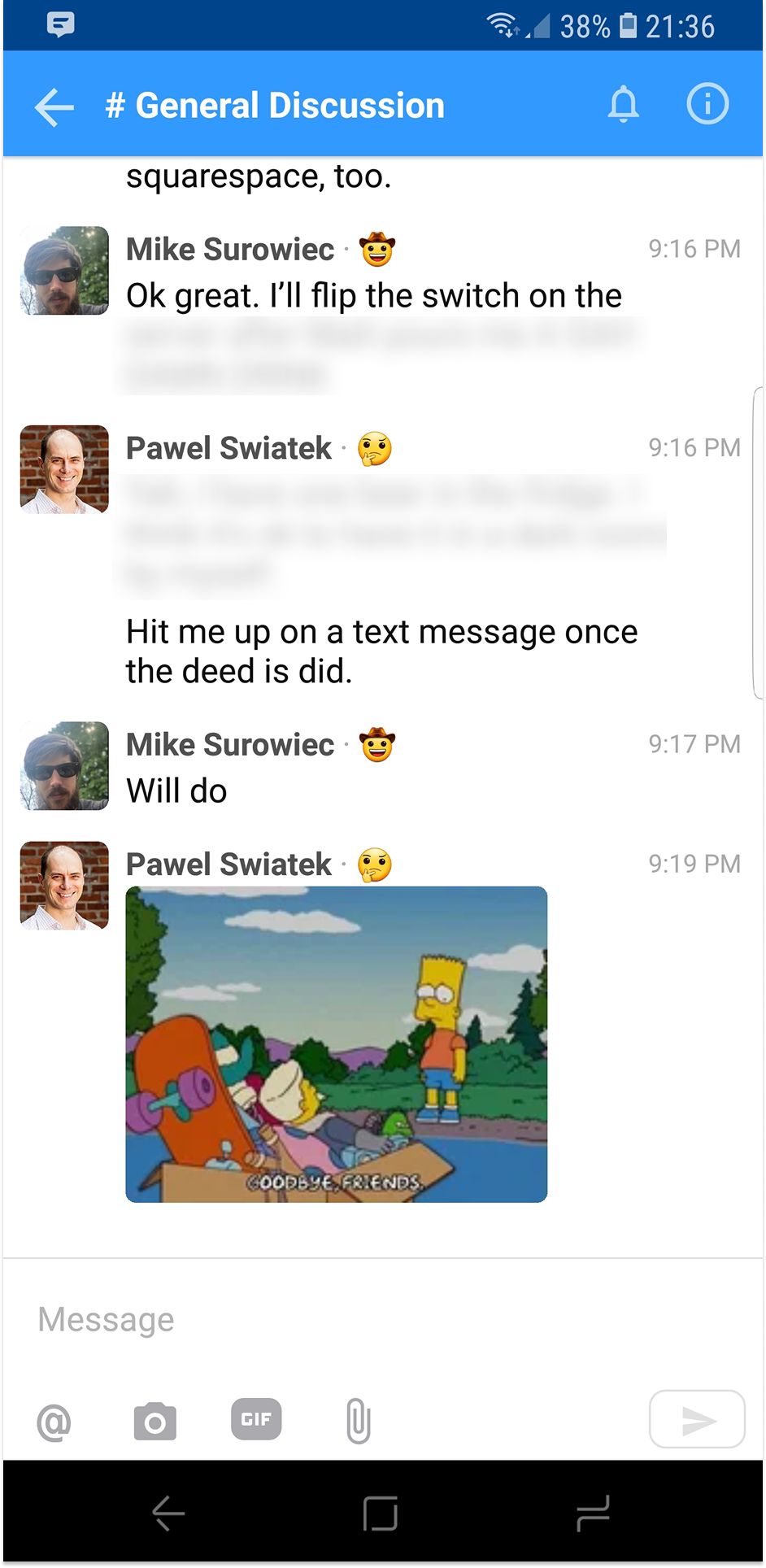
Task: Tap the back arrow in the header
Action: 54,107
